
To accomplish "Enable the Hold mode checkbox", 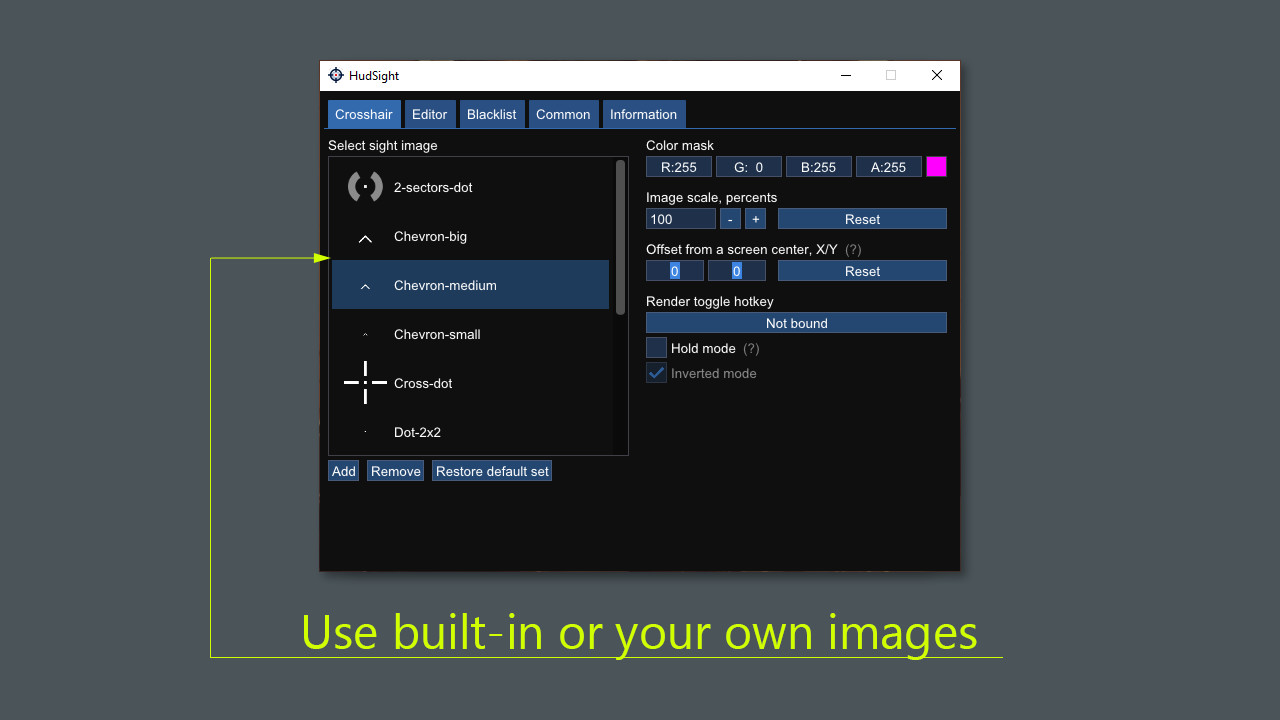I will tap(656, 348).
